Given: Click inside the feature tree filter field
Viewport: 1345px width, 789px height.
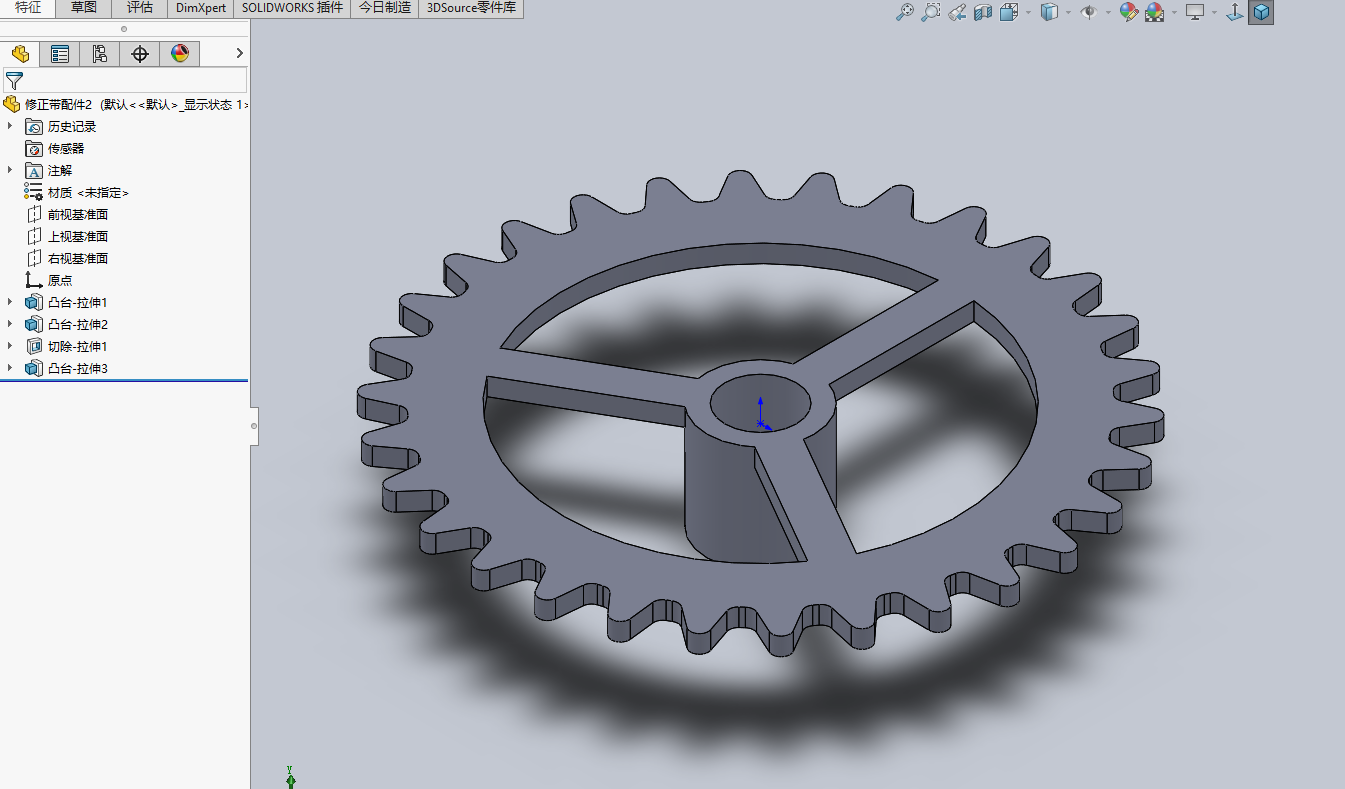Looking at the screenshot, I should click(x=125, y=80).
